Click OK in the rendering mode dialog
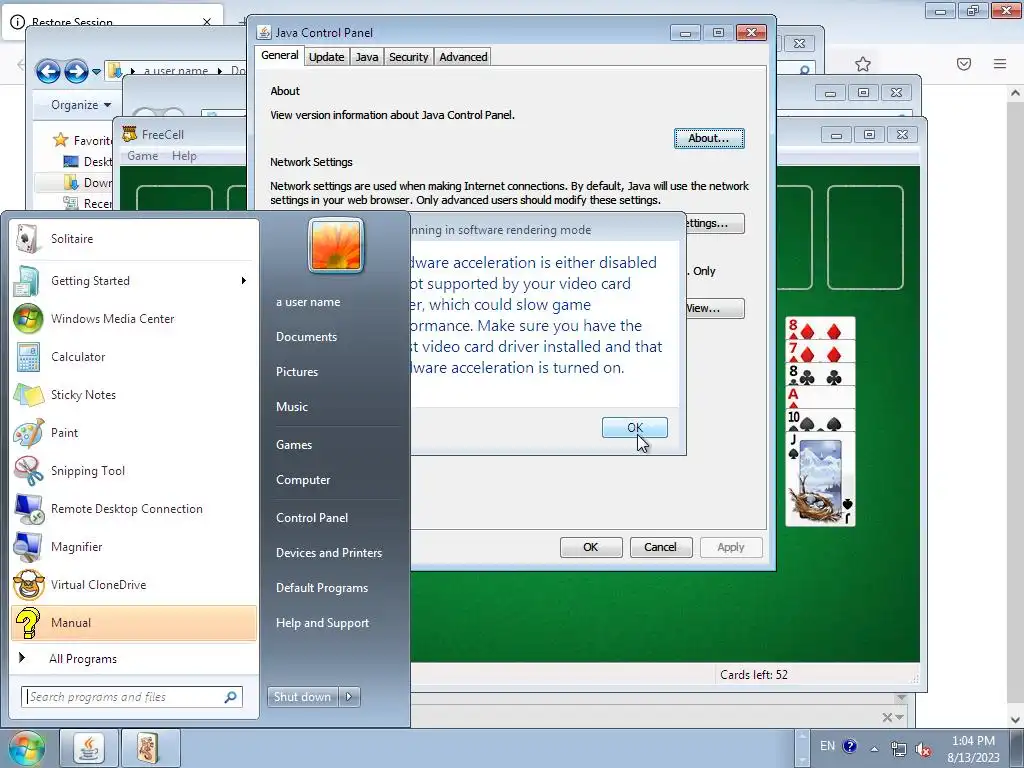Viewport: 1024px width, 768px height. [635, 428]
